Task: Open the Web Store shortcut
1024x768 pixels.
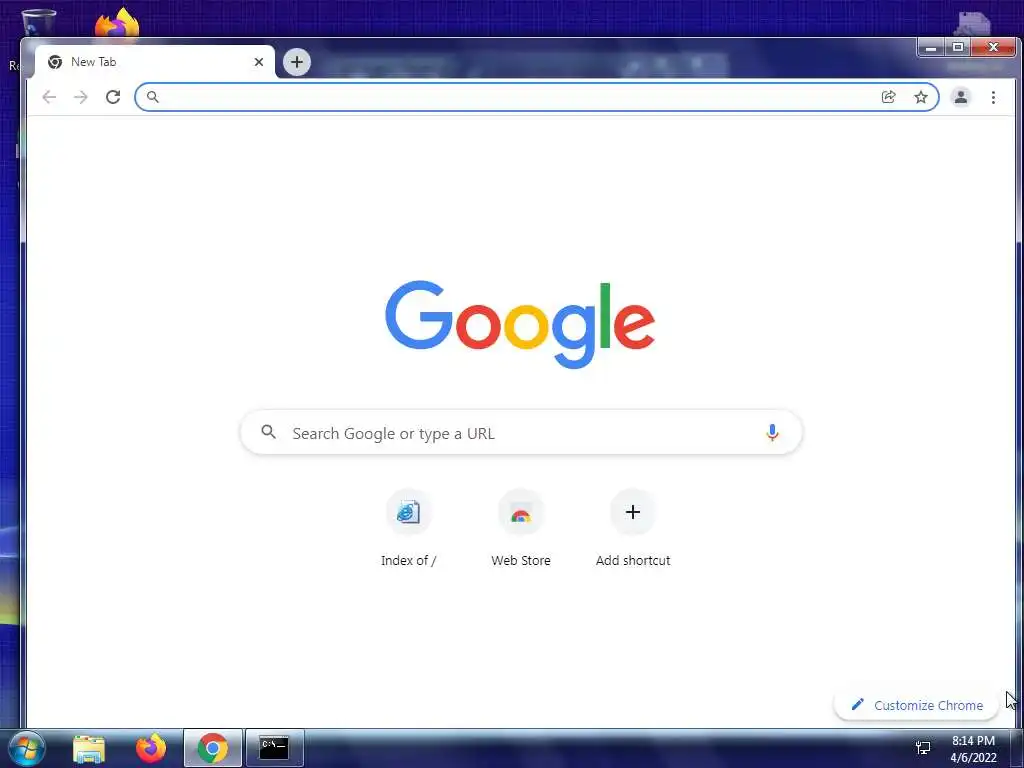Action: [520, 529]
